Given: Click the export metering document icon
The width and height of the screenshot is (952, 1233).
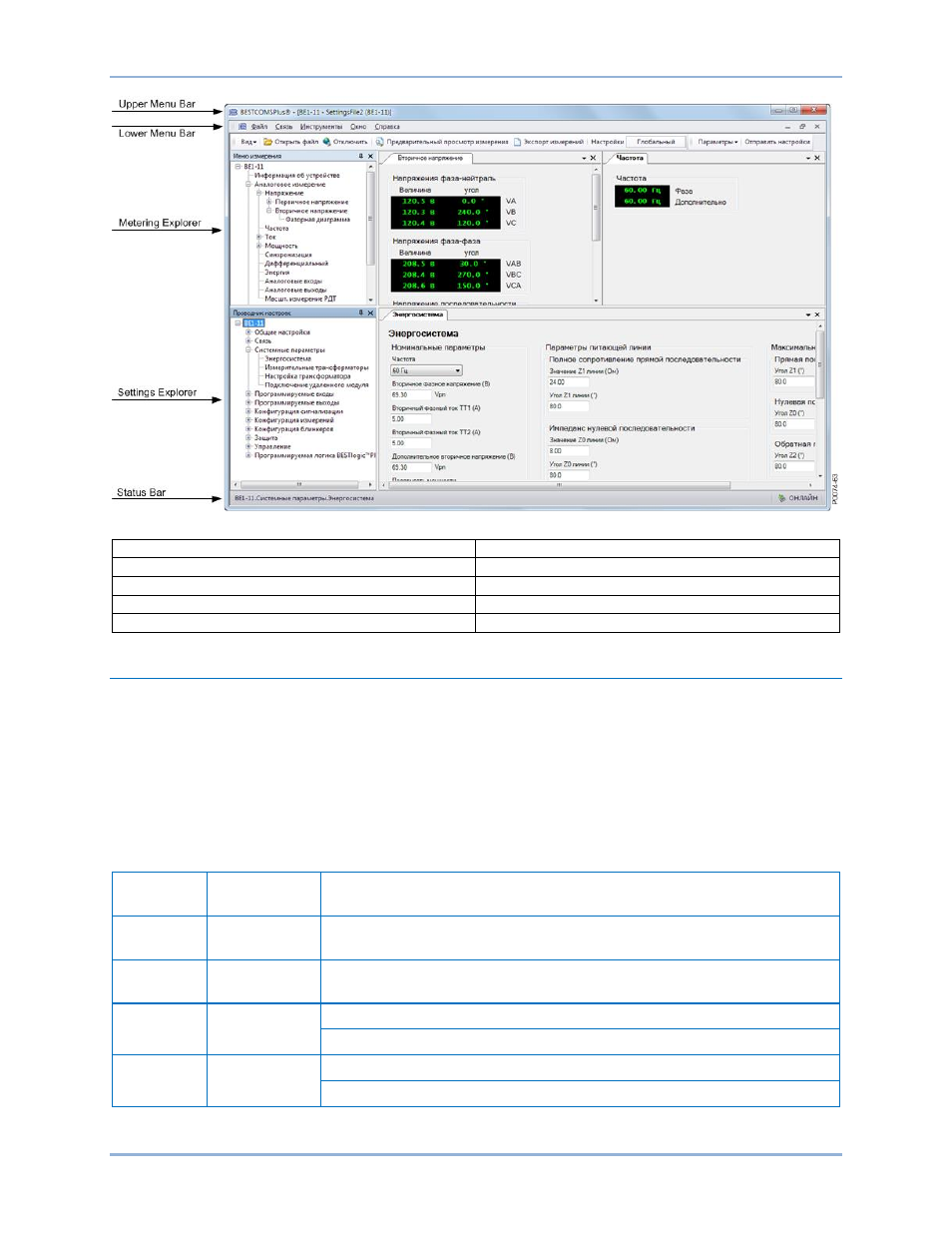Looking at the screenshot, I should pyautogui.click(x=518, y=142).
